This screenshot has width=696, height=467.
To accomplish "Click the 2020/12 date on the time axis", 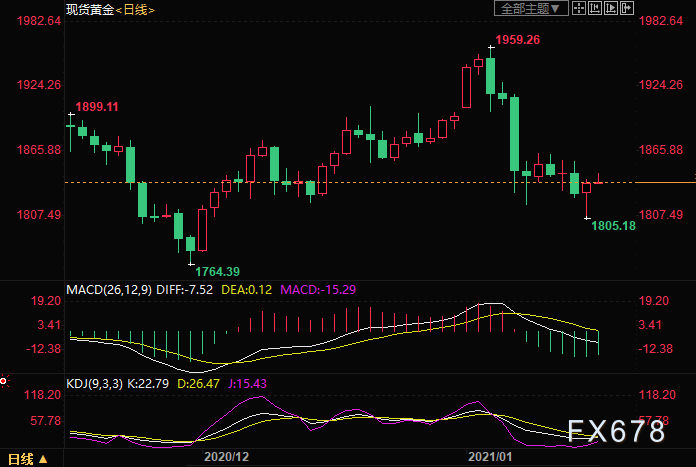I will [x=225, y=457].
